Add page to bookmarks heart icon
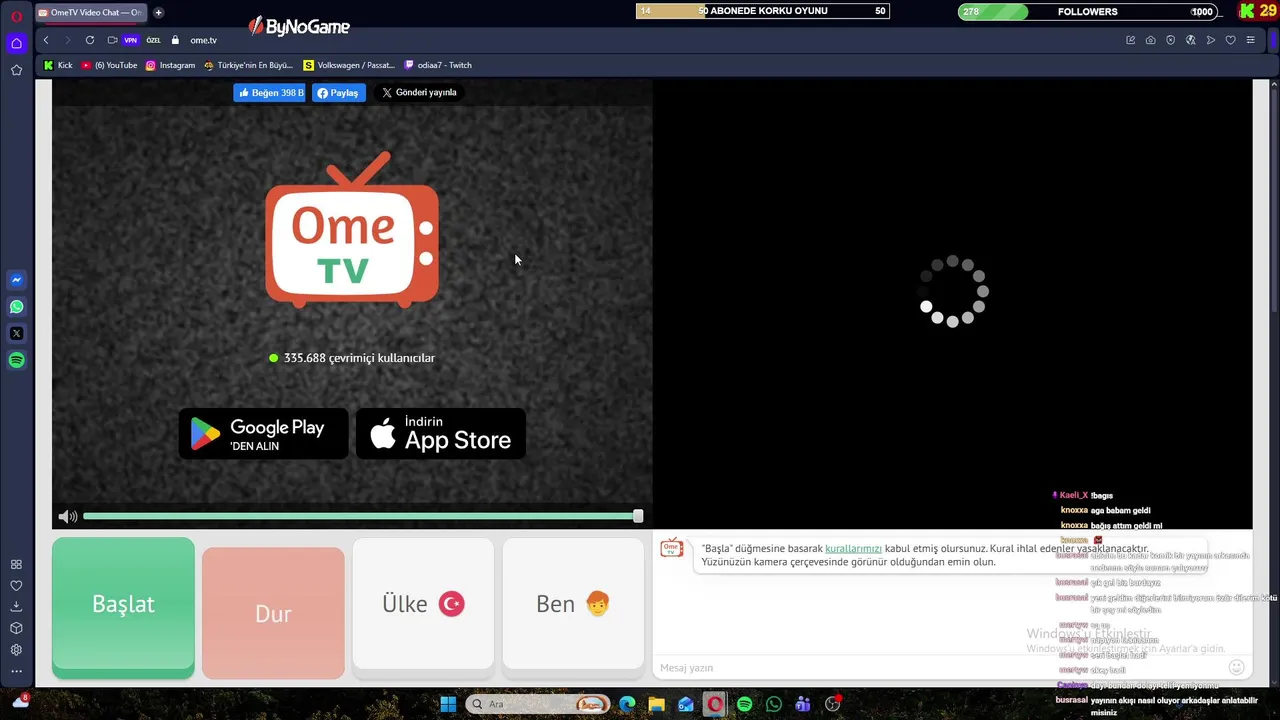This screenshot has height=720, width=1280. click(x=1230, y=40)
